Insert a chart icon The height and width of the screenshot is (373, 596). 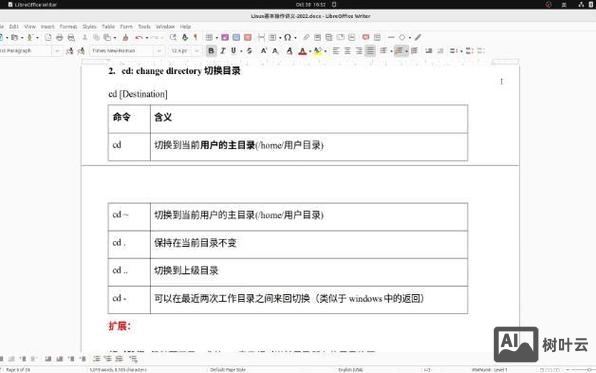pos(236,37)
